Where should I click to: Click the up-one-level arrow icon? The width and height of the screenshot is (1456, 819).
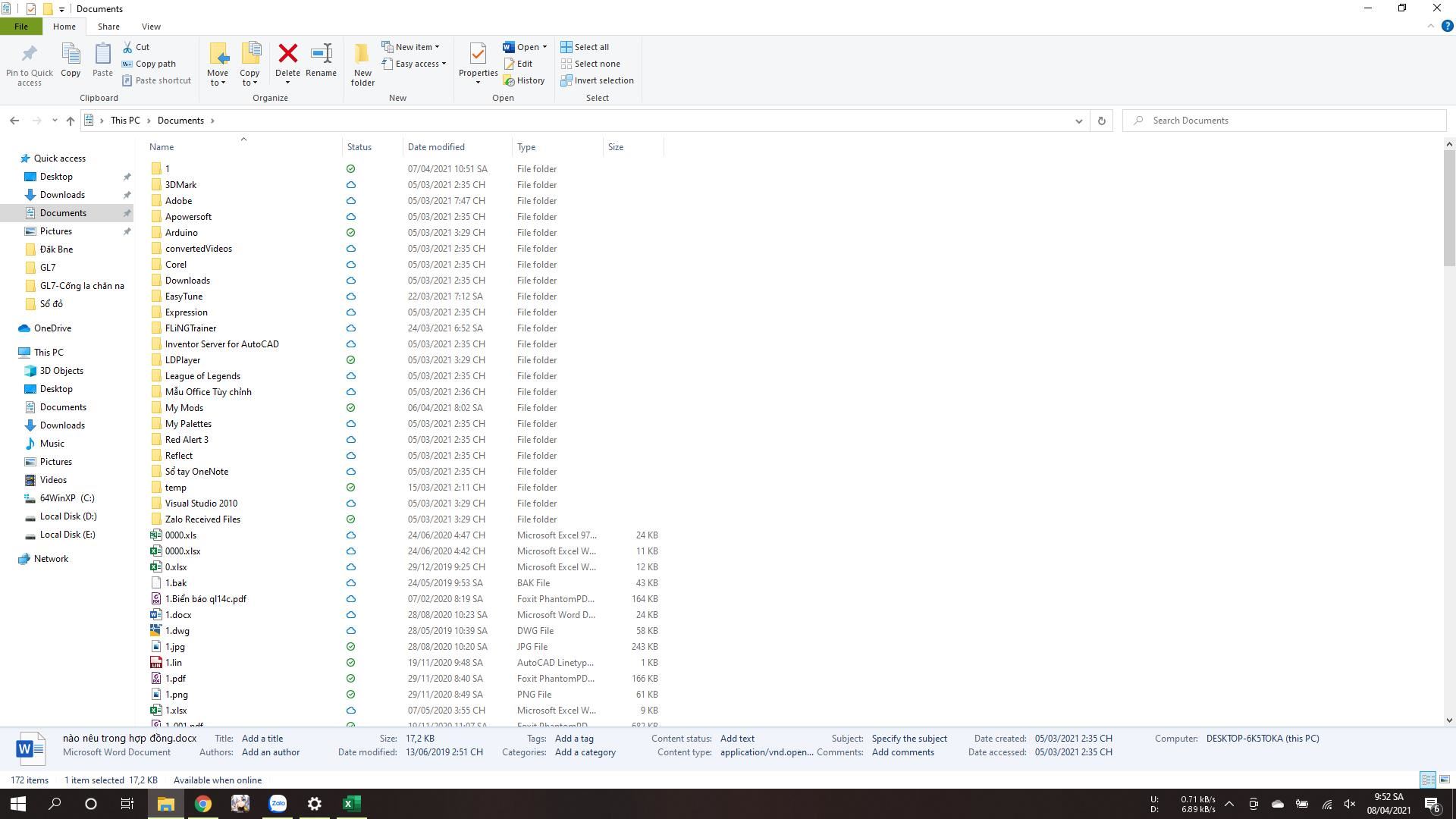point(71,121)
